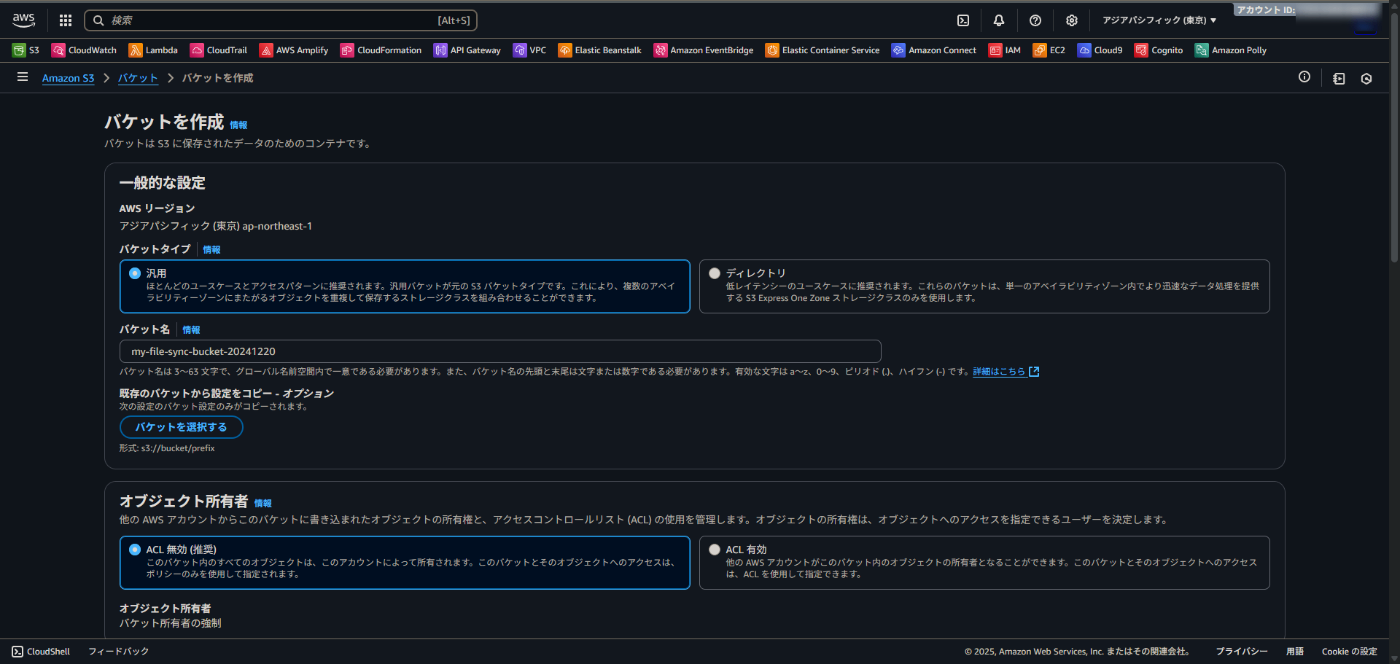
Task: Open the notifications bell
Action: (x=999, y=20)
